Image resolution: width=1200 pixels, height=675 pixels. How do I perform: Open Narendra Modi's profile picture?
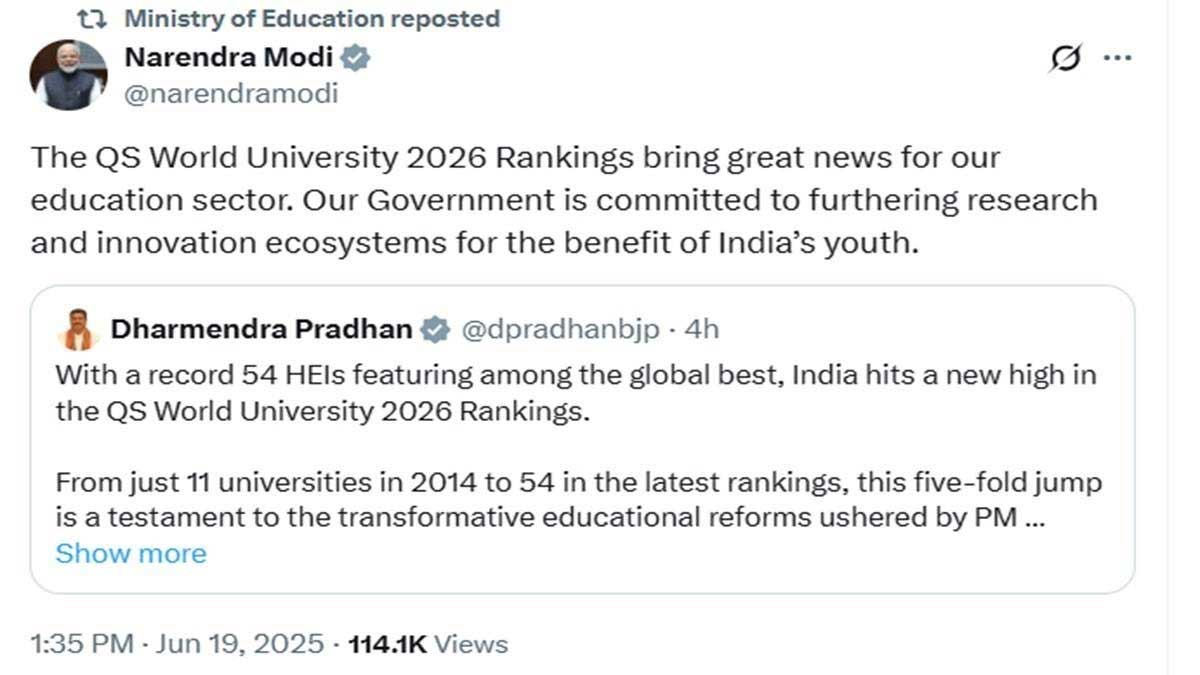(x=67, y=74)
